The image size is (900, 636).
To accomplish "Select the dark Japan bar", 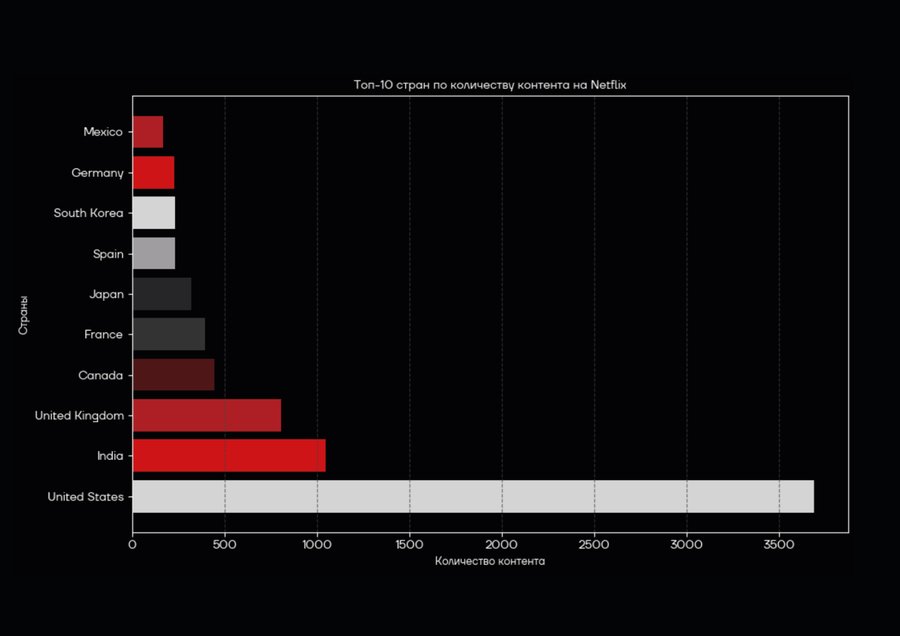I will tap(162, 294).
